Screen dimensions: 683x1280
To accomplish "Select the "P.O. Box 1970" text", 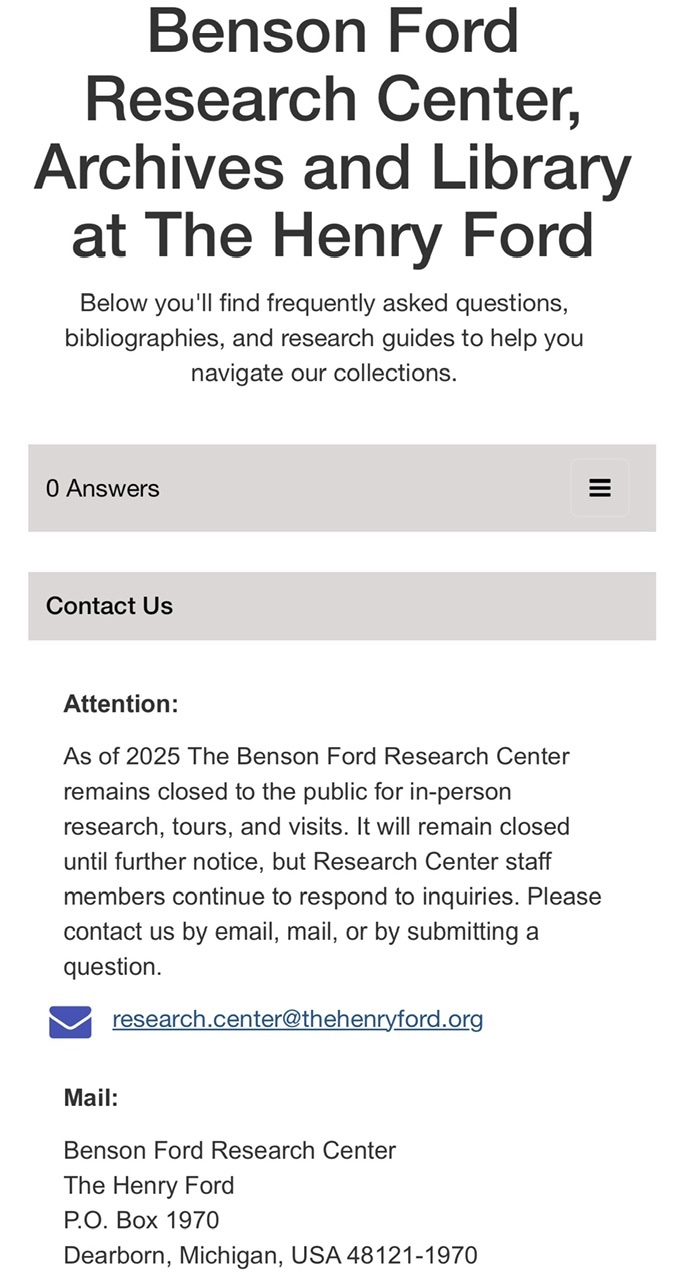I will coord(141,1220).
